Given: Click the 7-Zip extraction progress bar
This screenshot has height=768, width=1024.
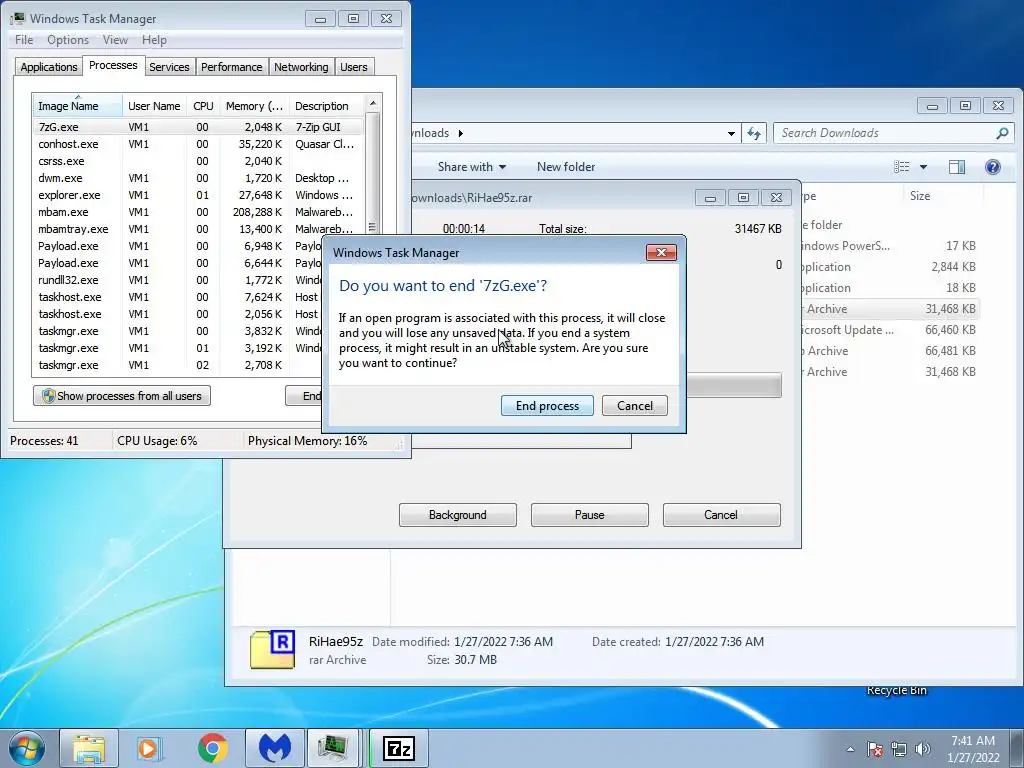Looking at the screenshot, I should 733,385.
